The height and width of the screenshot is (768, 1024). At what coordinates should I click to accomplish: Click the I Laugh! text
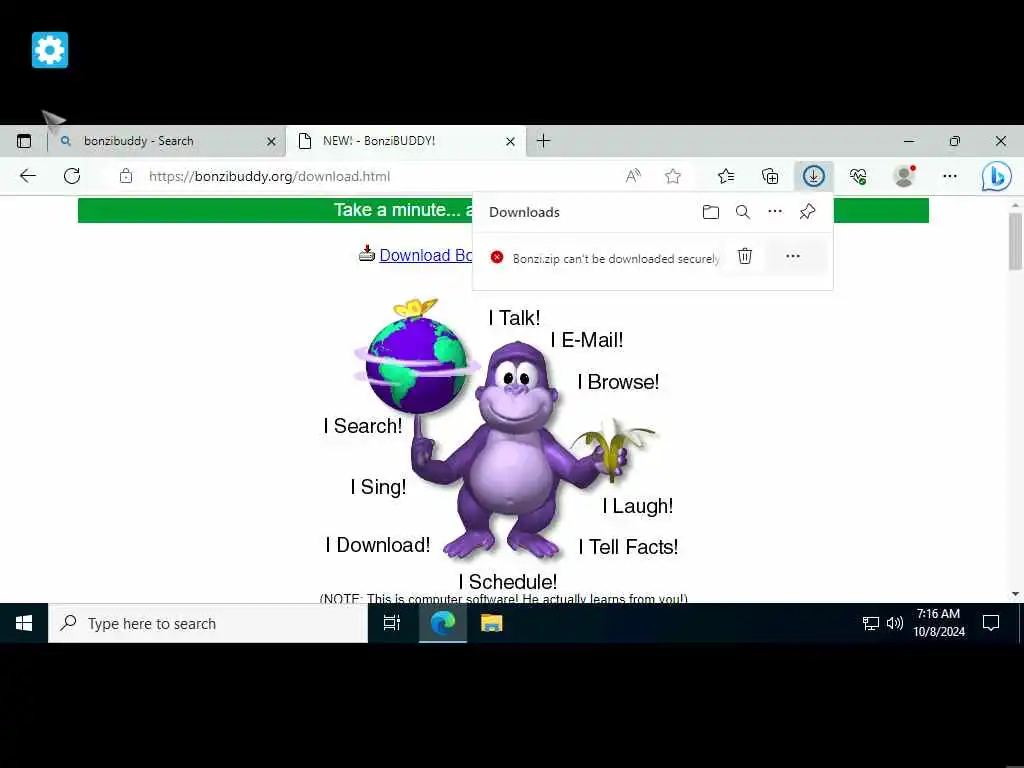click(x=637, y=506)
